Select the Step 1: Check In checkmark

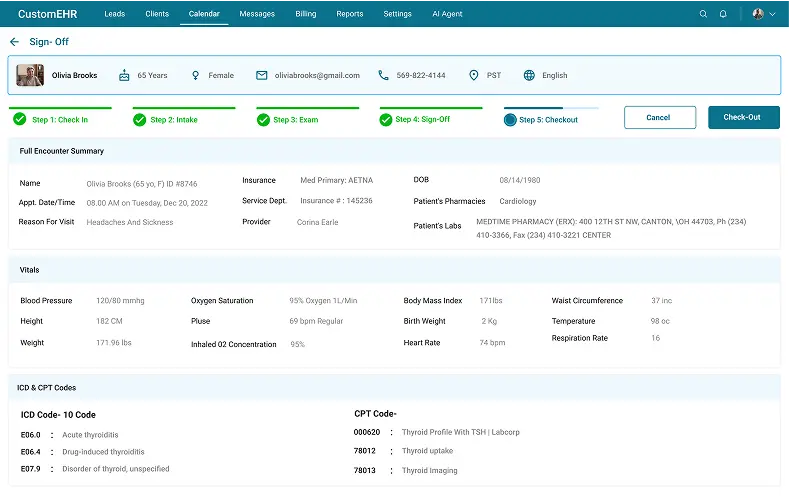[20, 119]
